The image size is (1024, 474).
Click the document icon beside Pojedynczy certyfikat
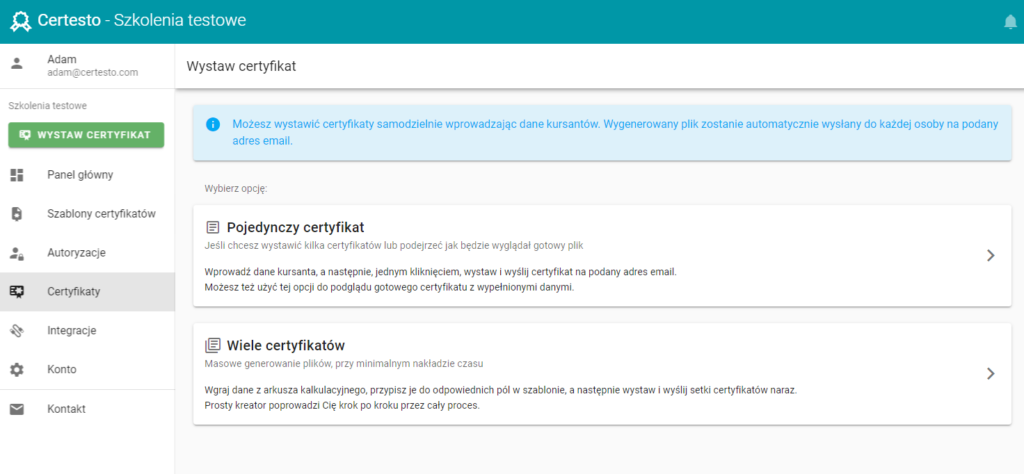click(x=212, y=228)
